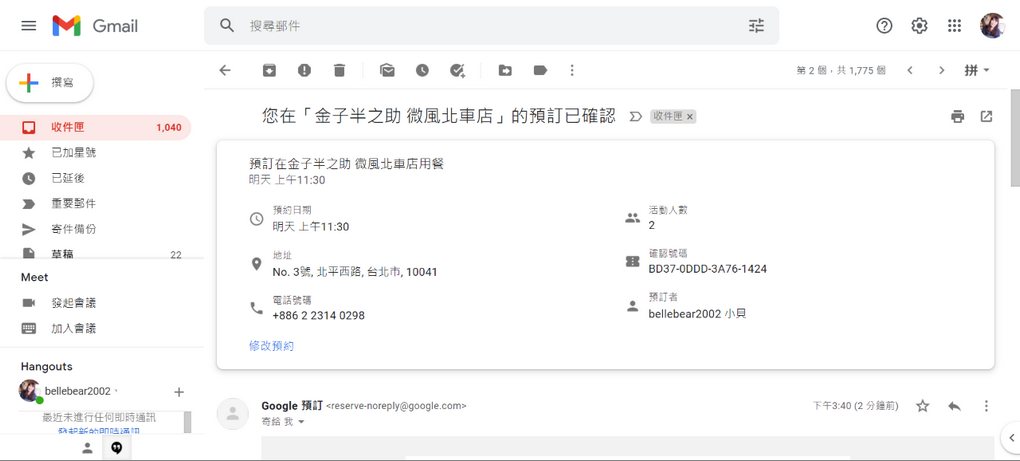Open the account profile avatar
The height and width of the screenshot is (461, 1020).
pos(992,26)
